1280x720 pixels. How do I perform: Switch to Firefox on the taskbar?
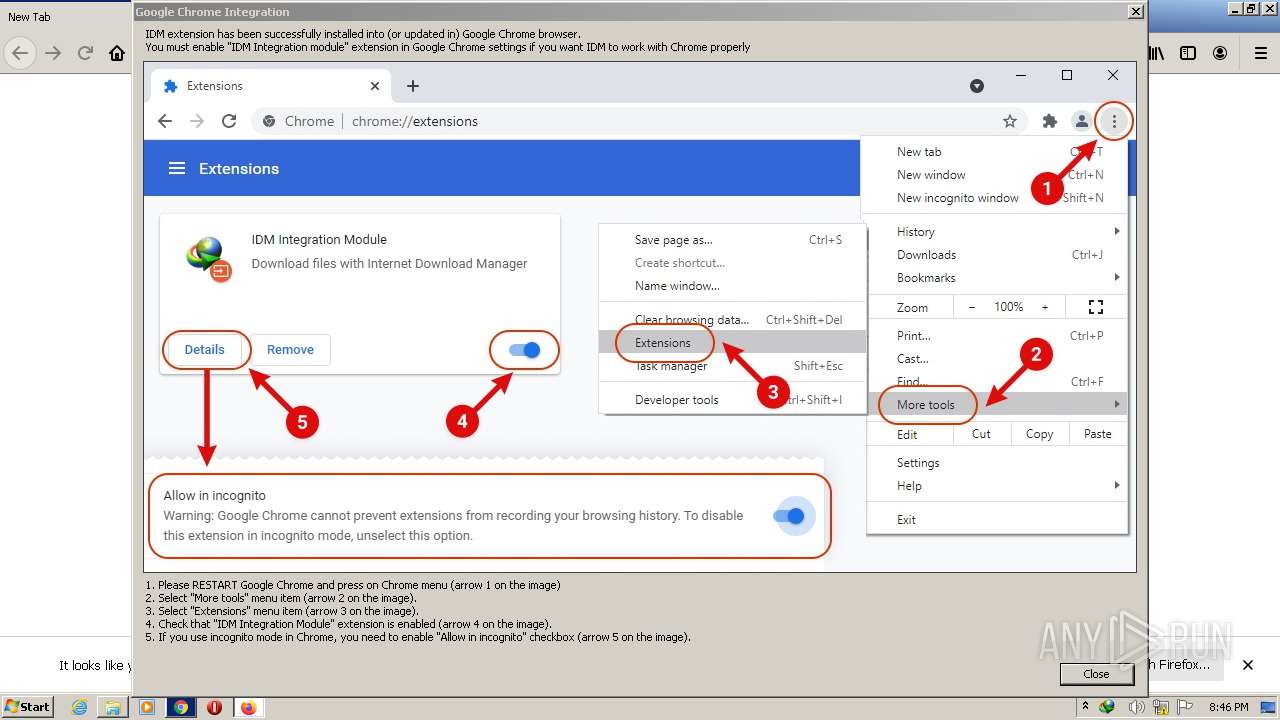point(248,707)
